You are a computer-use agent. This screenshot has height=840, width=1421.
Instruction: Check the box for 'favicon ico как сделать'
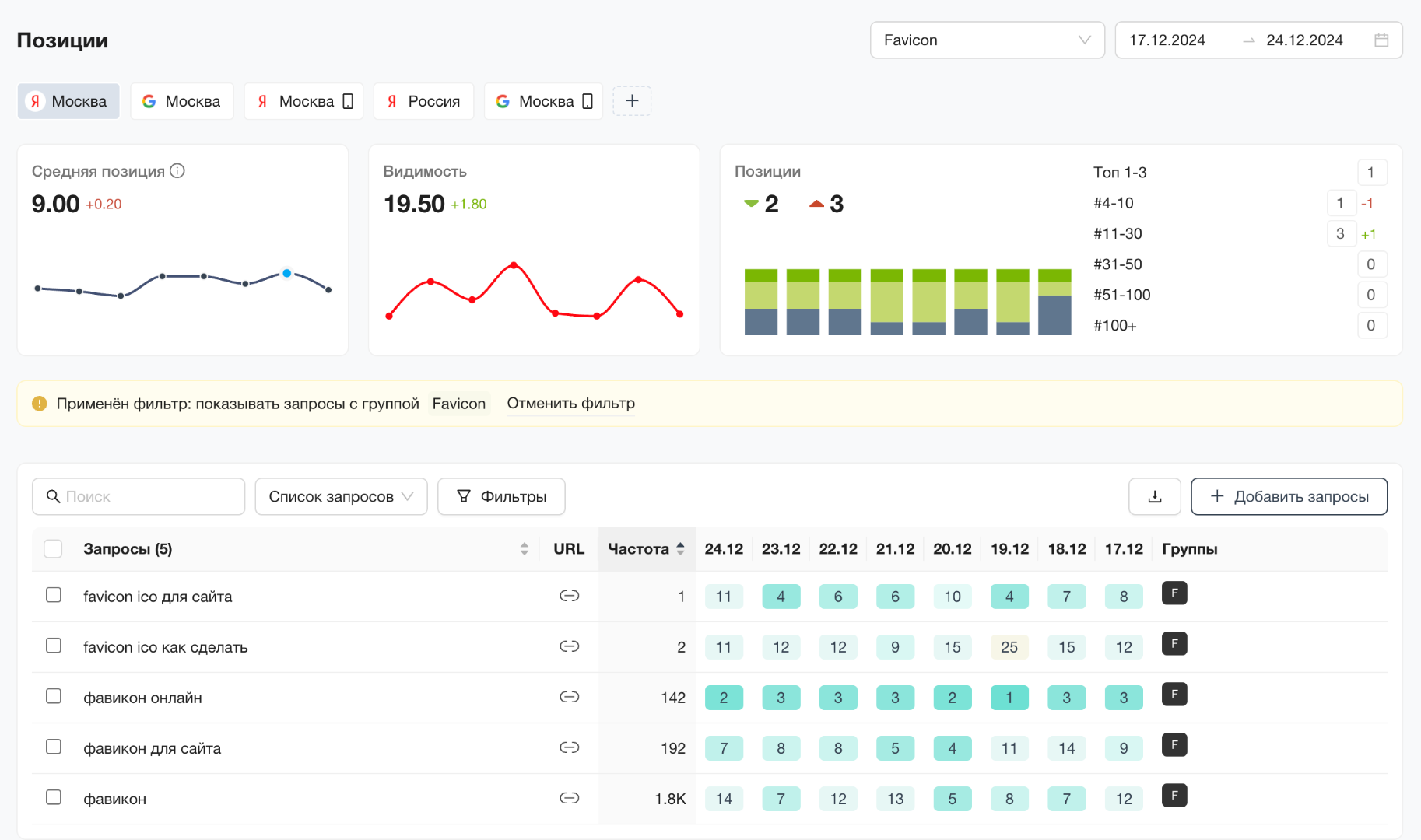coord(54,646)
